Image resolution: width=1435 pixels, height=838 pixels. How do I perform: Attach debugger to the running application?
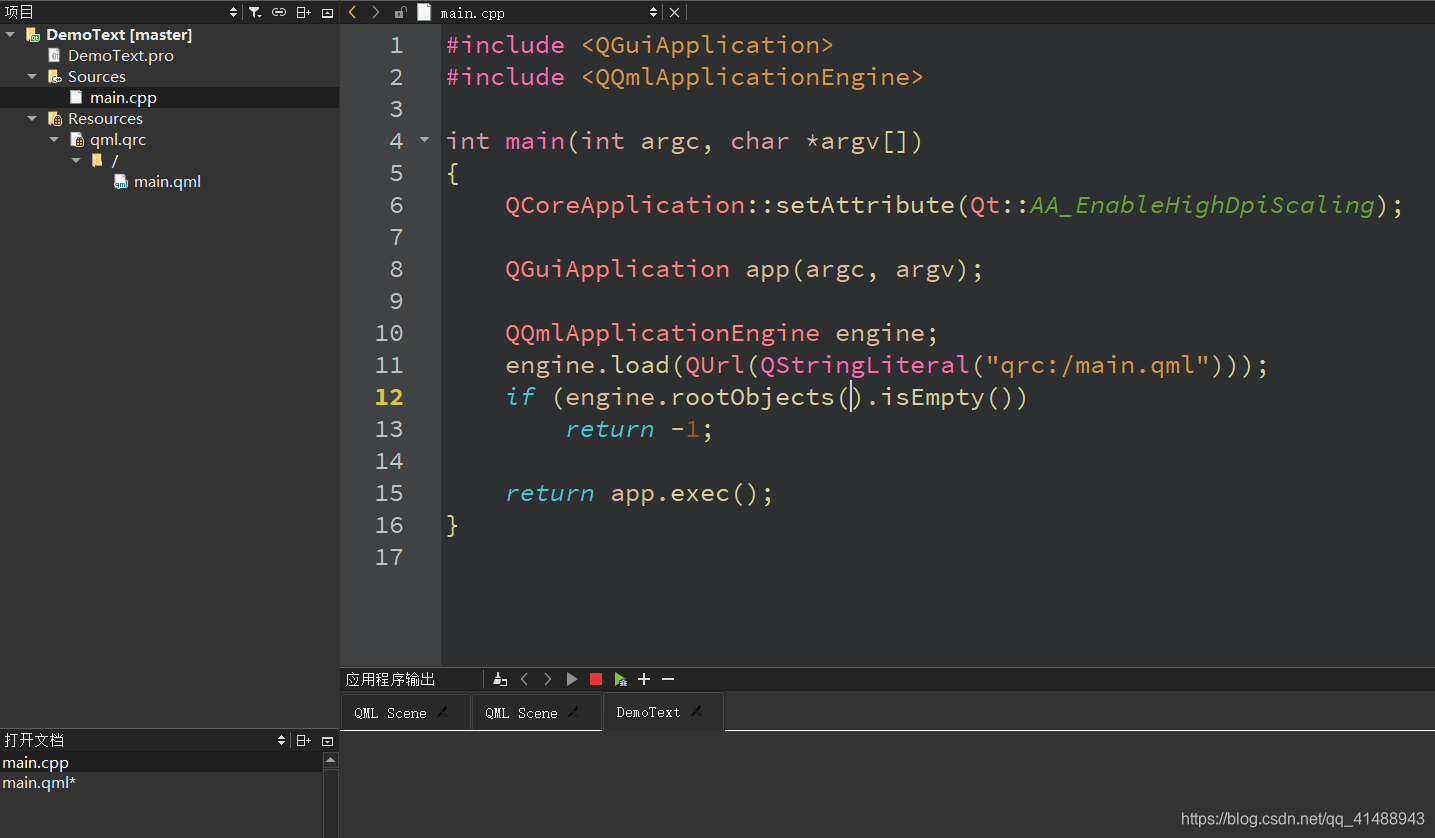coord(620,679)
